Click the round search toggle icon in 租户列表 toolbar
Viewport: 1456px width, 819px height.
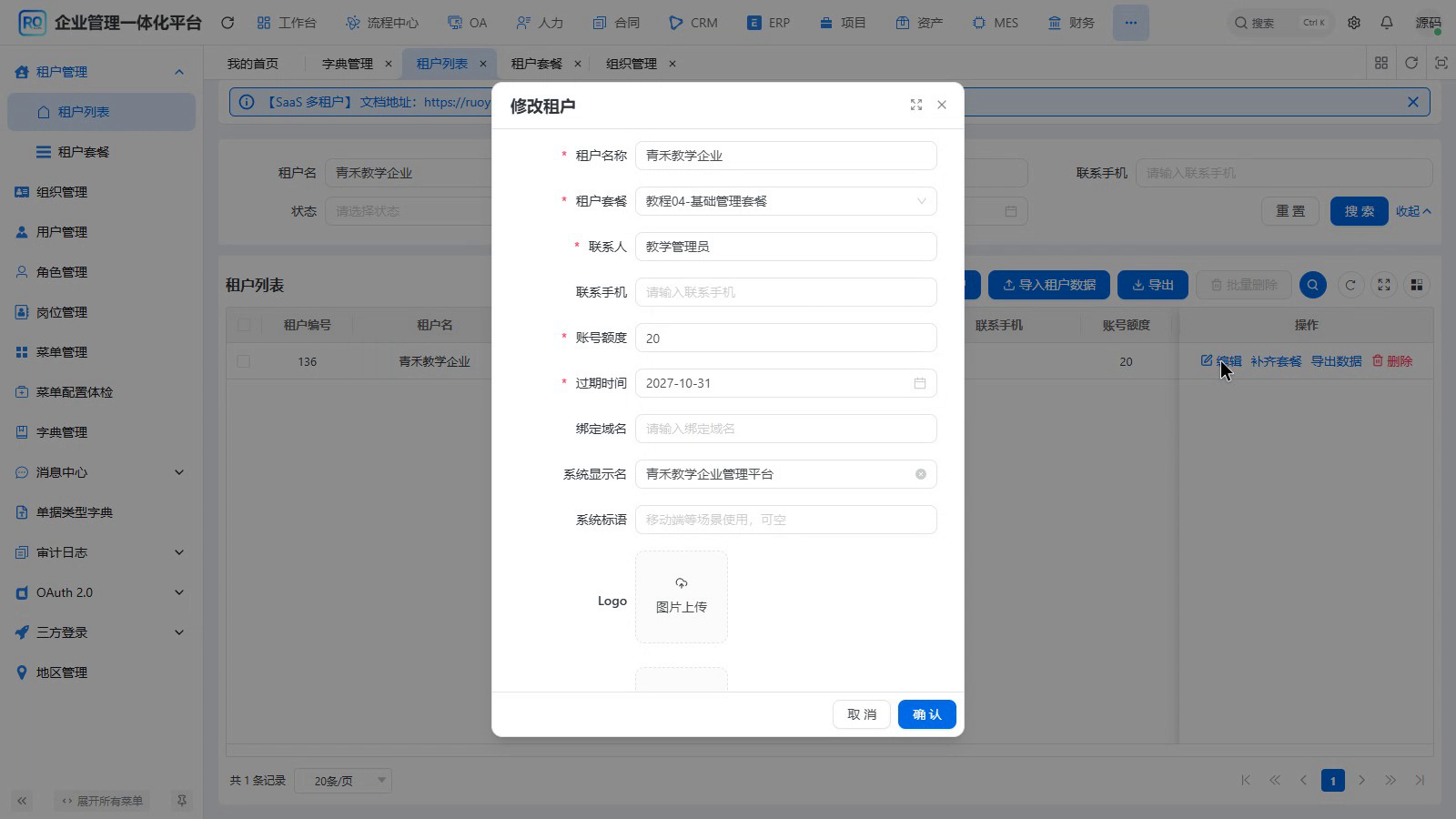pos(1312,285)
